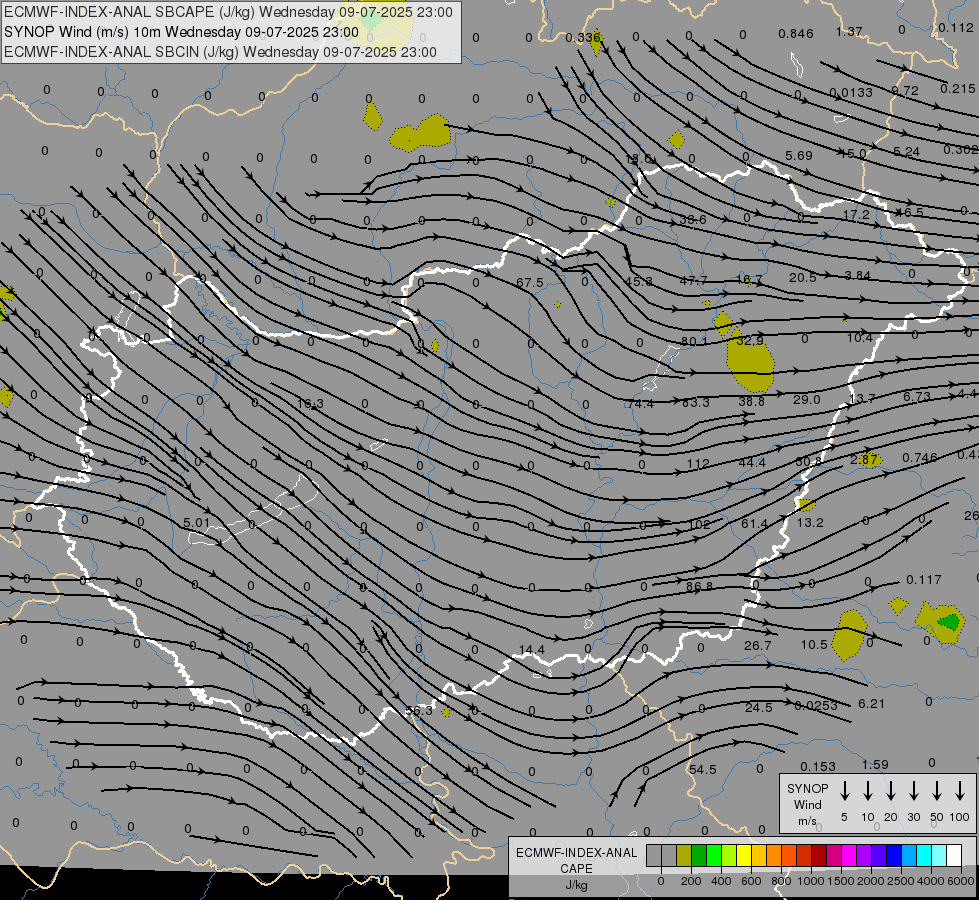Pick the white swatch left of 6000
This screenshot has height=900, width=979.
(x=954, y=855)
